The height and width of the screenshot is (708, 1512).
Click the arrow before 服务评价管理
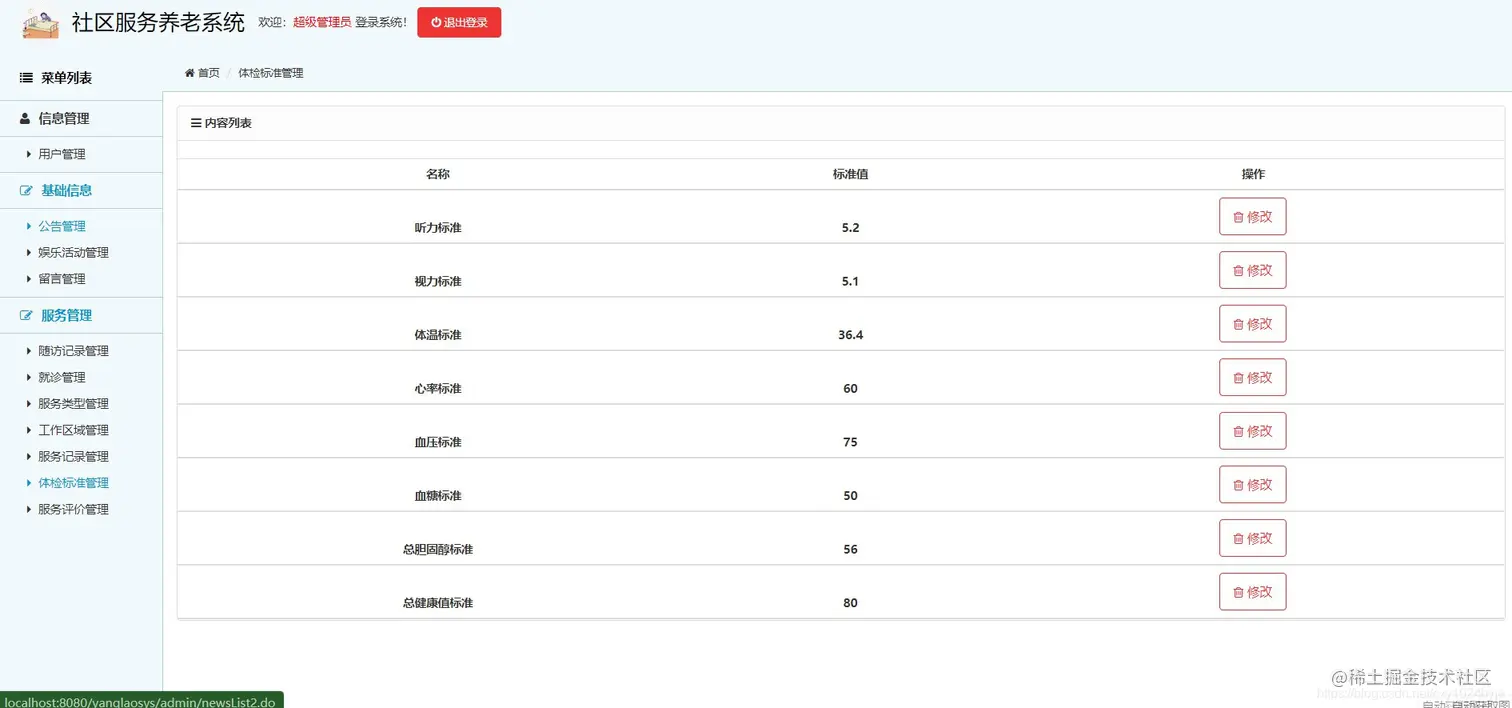(x=29, y=509)
